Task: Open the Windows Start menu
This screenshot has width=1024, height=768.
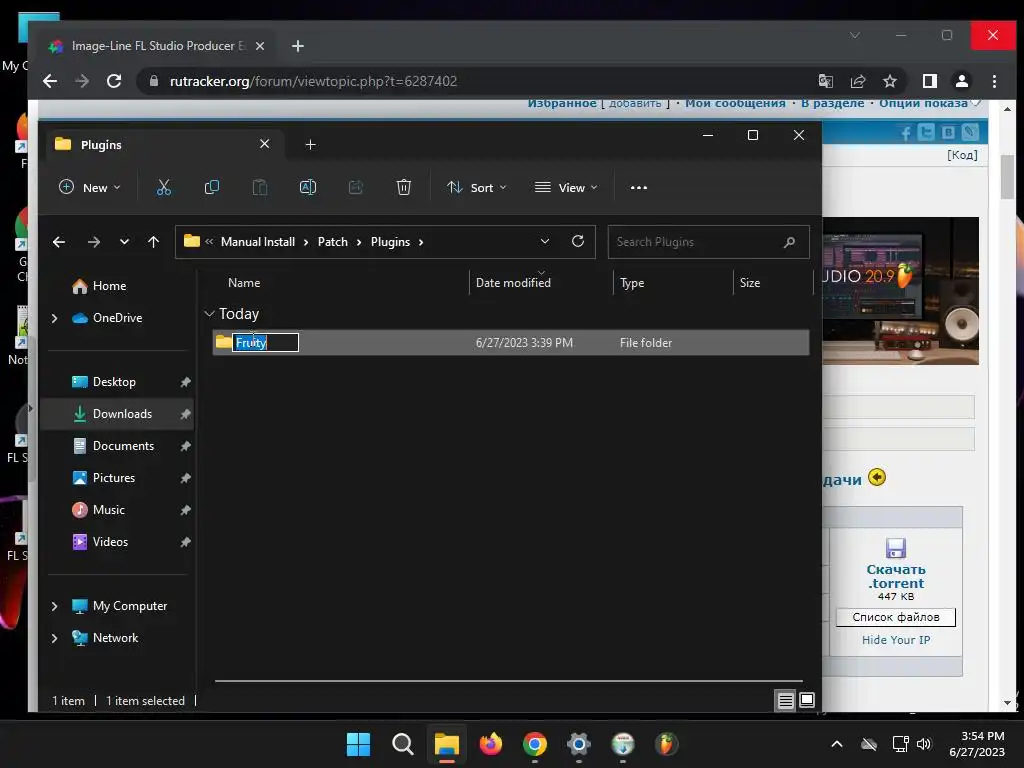Action: click(x=358, y=744)
